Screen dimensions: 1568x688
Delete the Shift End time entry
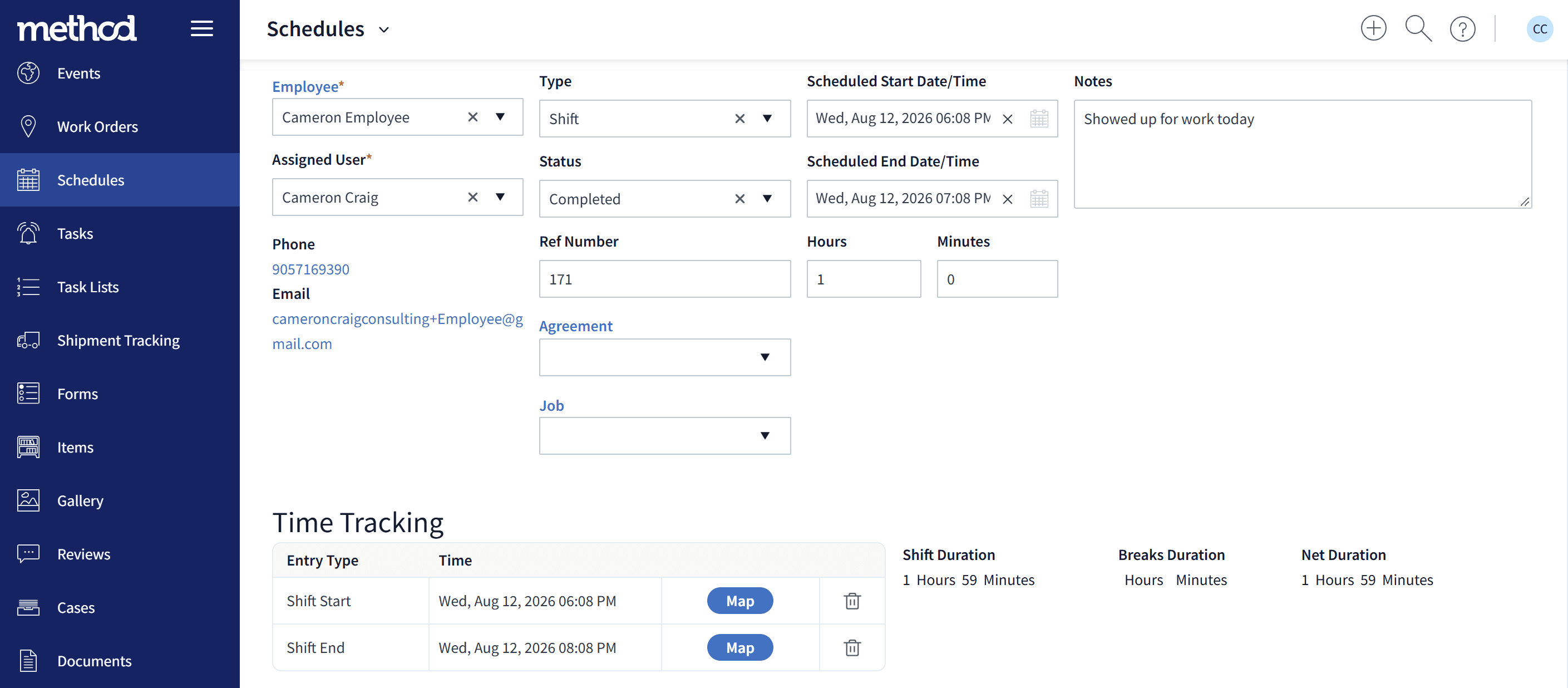pos(852,648)
